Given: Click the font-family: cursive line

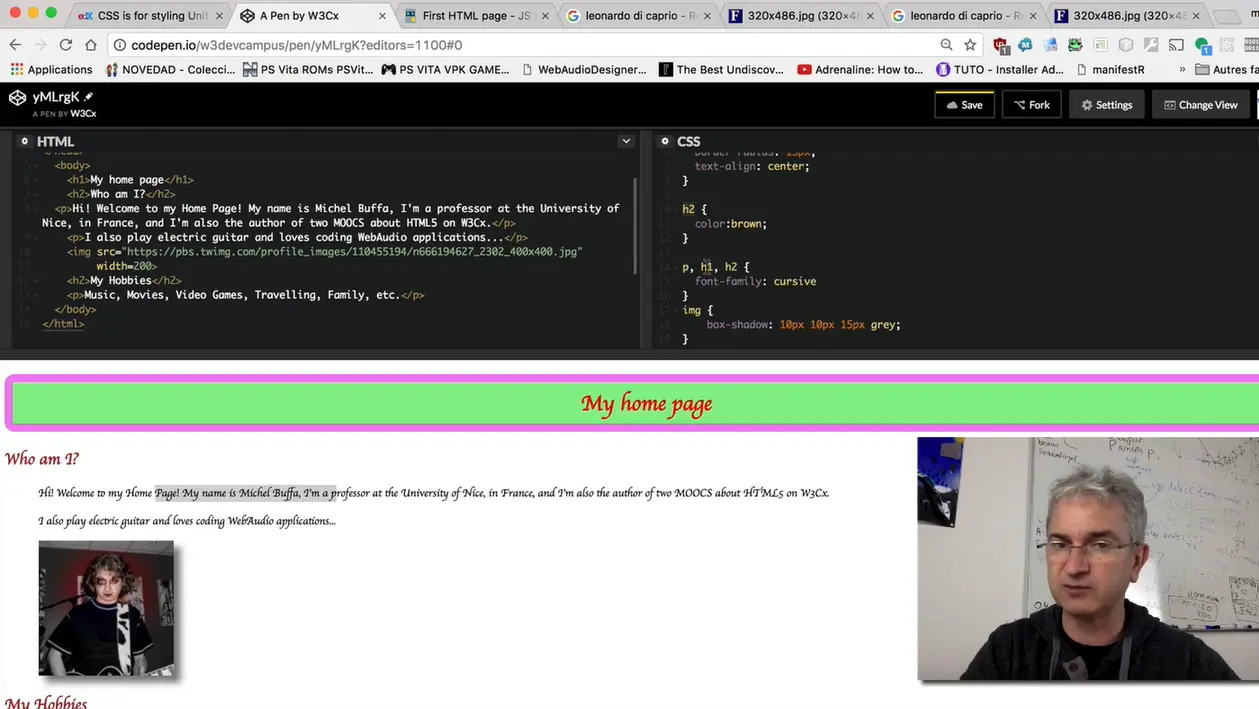Looking at the screenshot, I should pyautogui.click(x=755, y=281).
